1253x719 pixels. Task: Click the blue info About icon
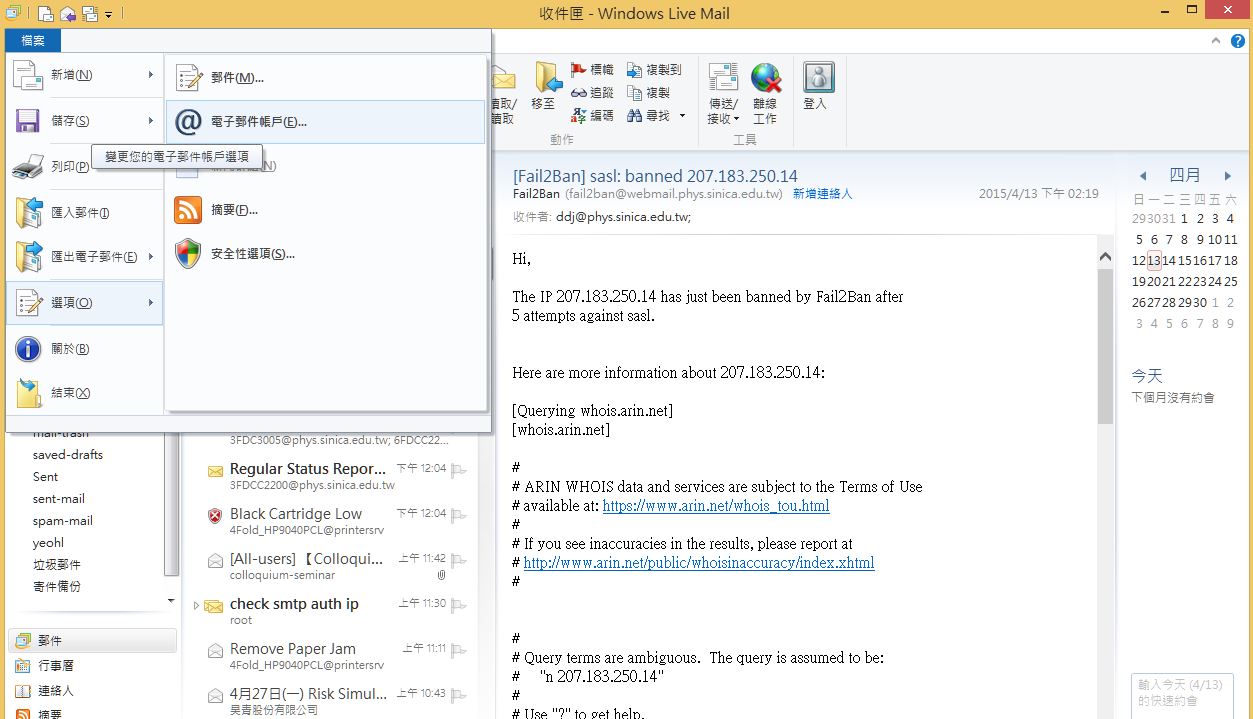point(28,349)
